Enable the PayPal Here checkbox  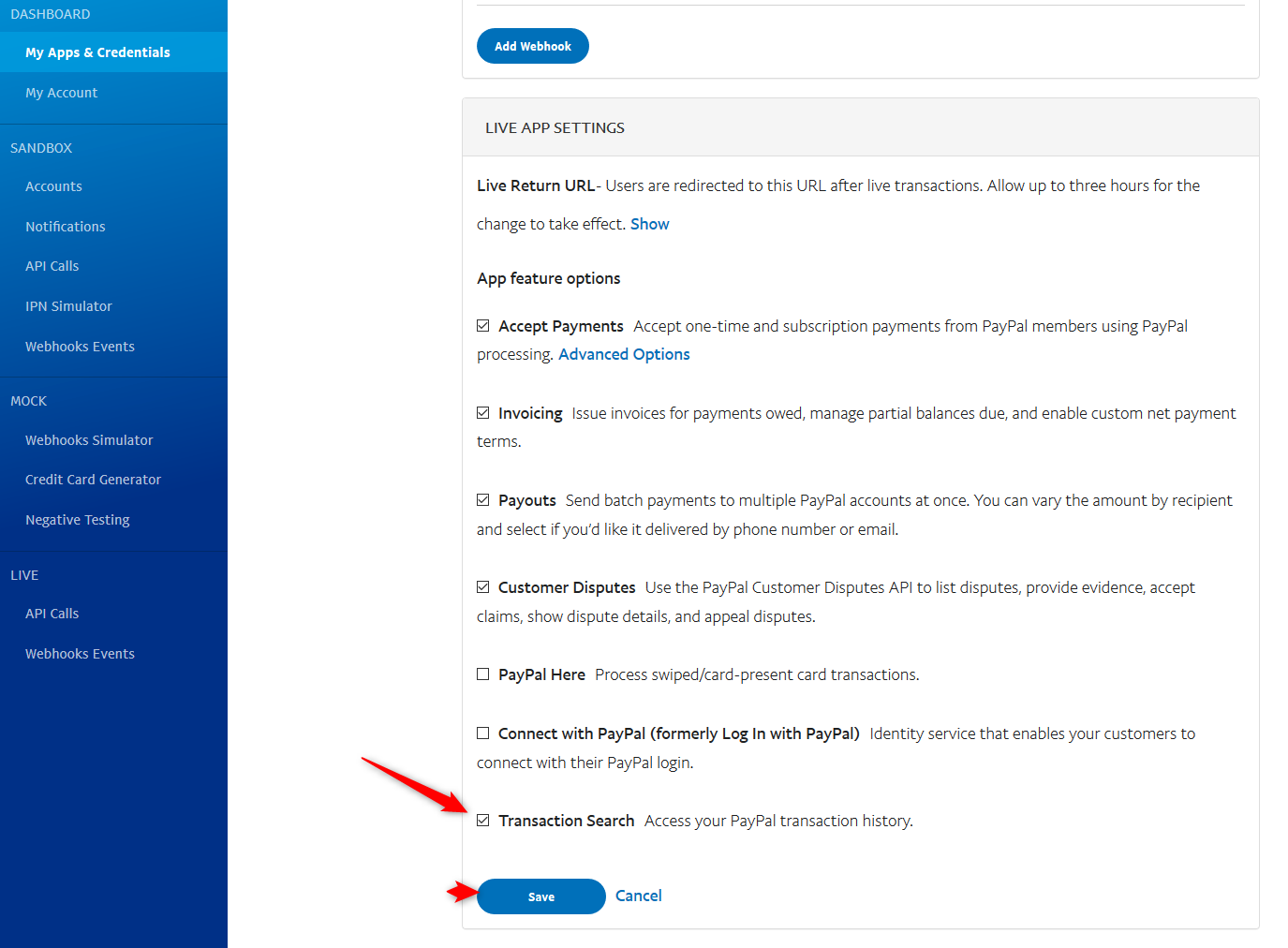483,674
